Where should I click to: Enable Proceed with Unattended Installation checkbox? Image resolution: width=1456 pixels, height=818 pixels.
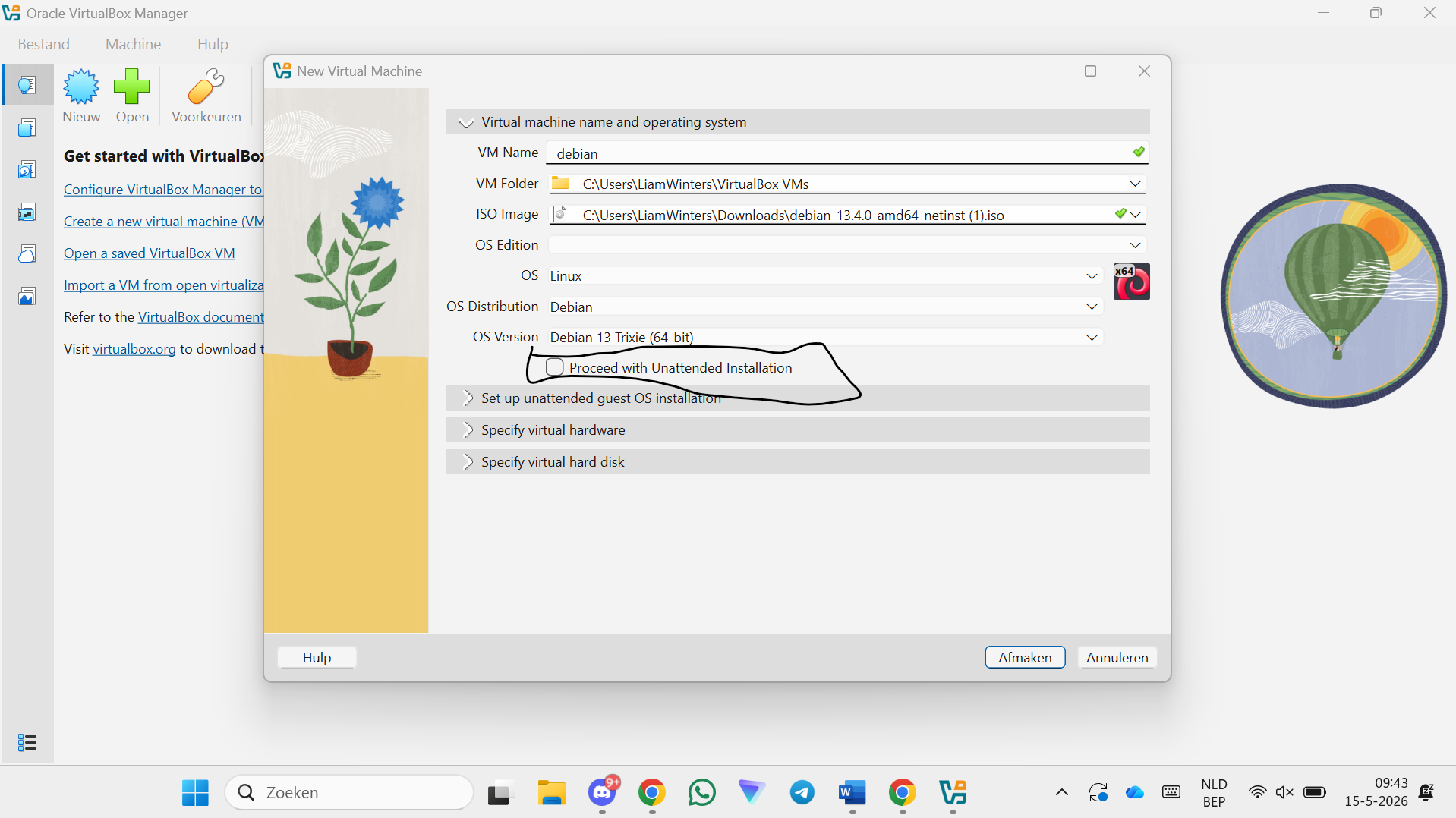click(555, 367)
